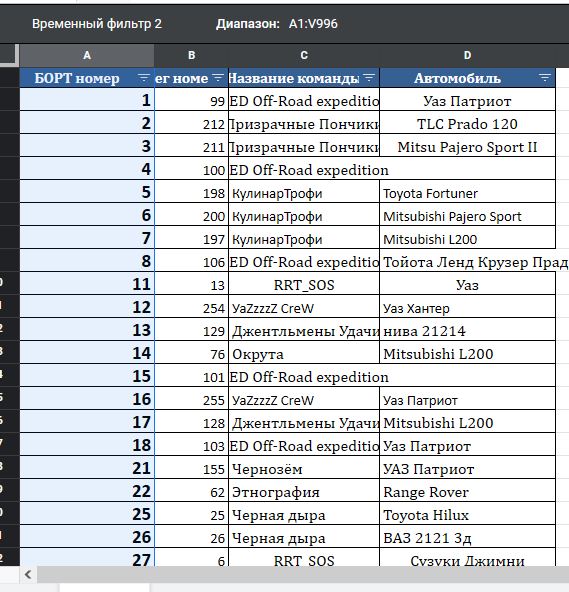Select БОРТ номер cell with value 11

[x=87, y=284]
